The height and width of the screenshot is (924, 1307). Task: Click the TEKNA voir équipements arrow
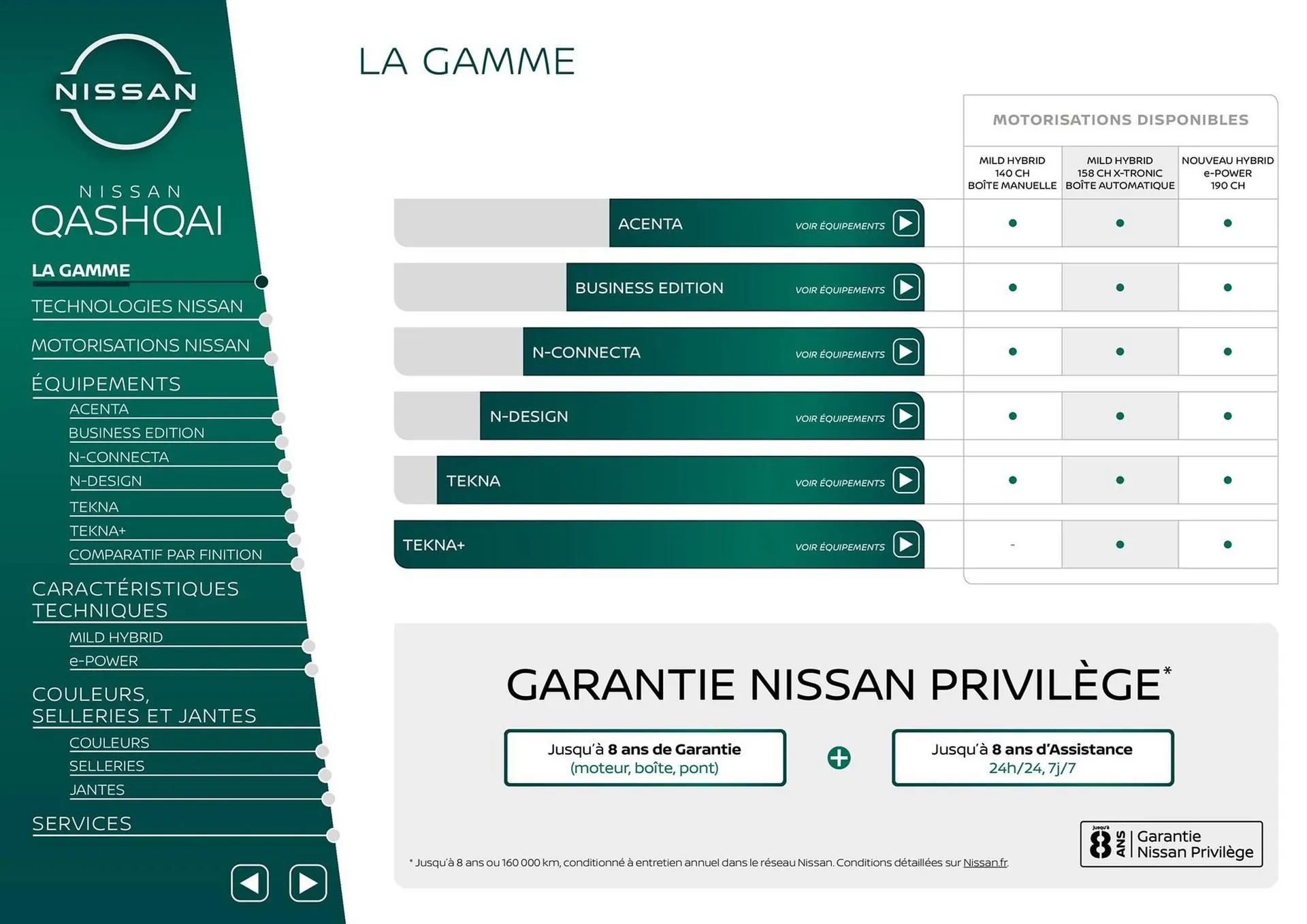tap(907, 481)
